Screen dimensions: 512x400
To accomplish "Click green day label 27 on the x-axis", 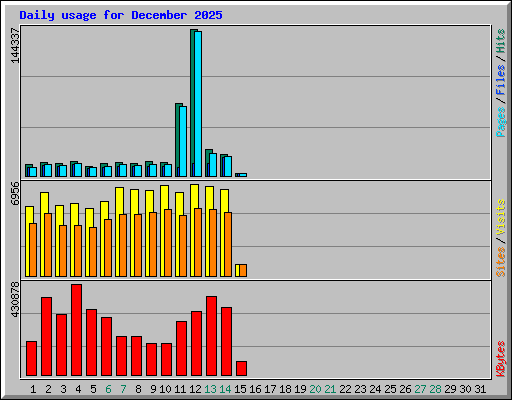I will pyautogui.click(x=420, y=389).
